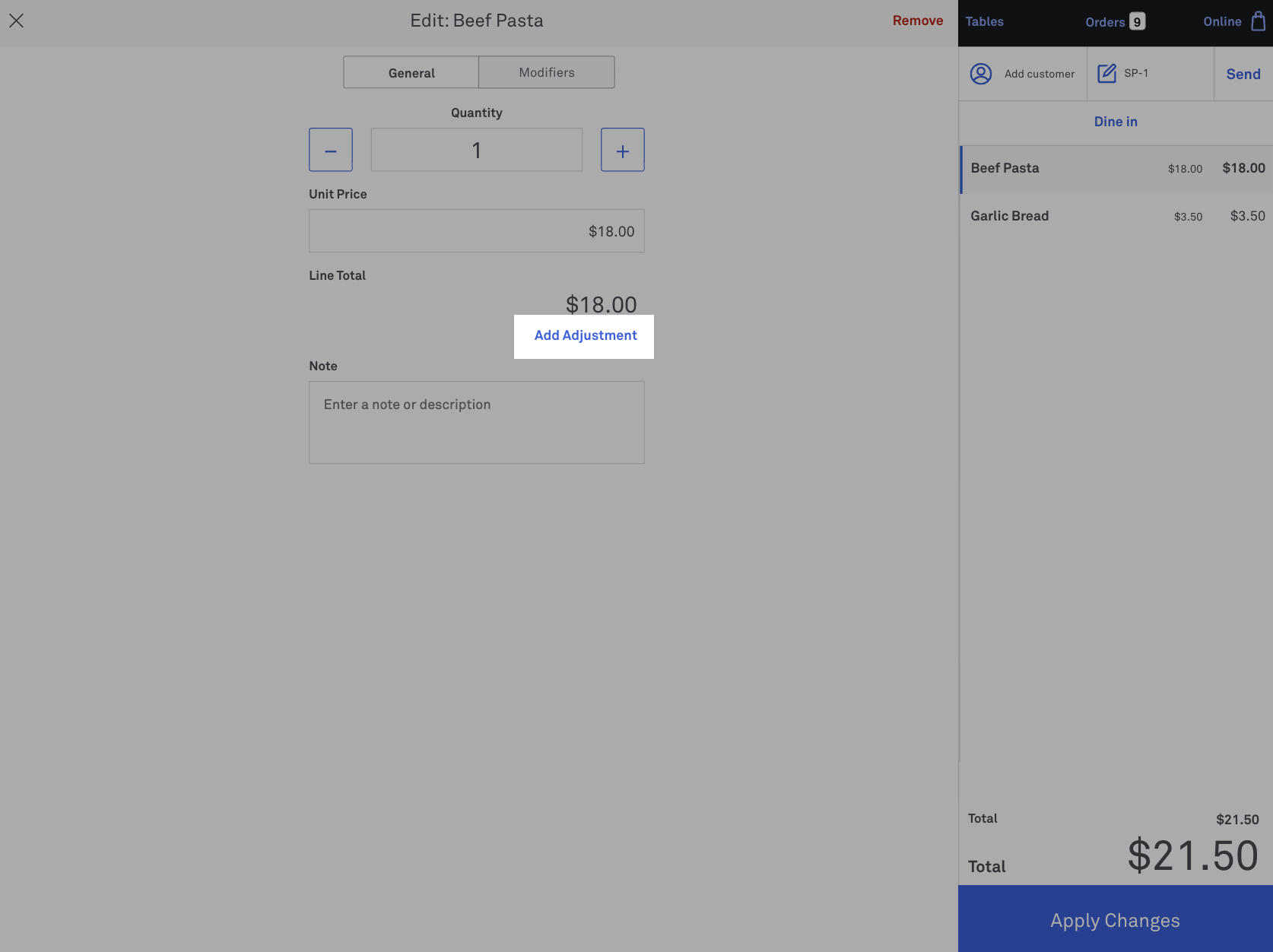Edit the Unit Price field
Screen dimensions: 1273x952
tap(477, 231)
